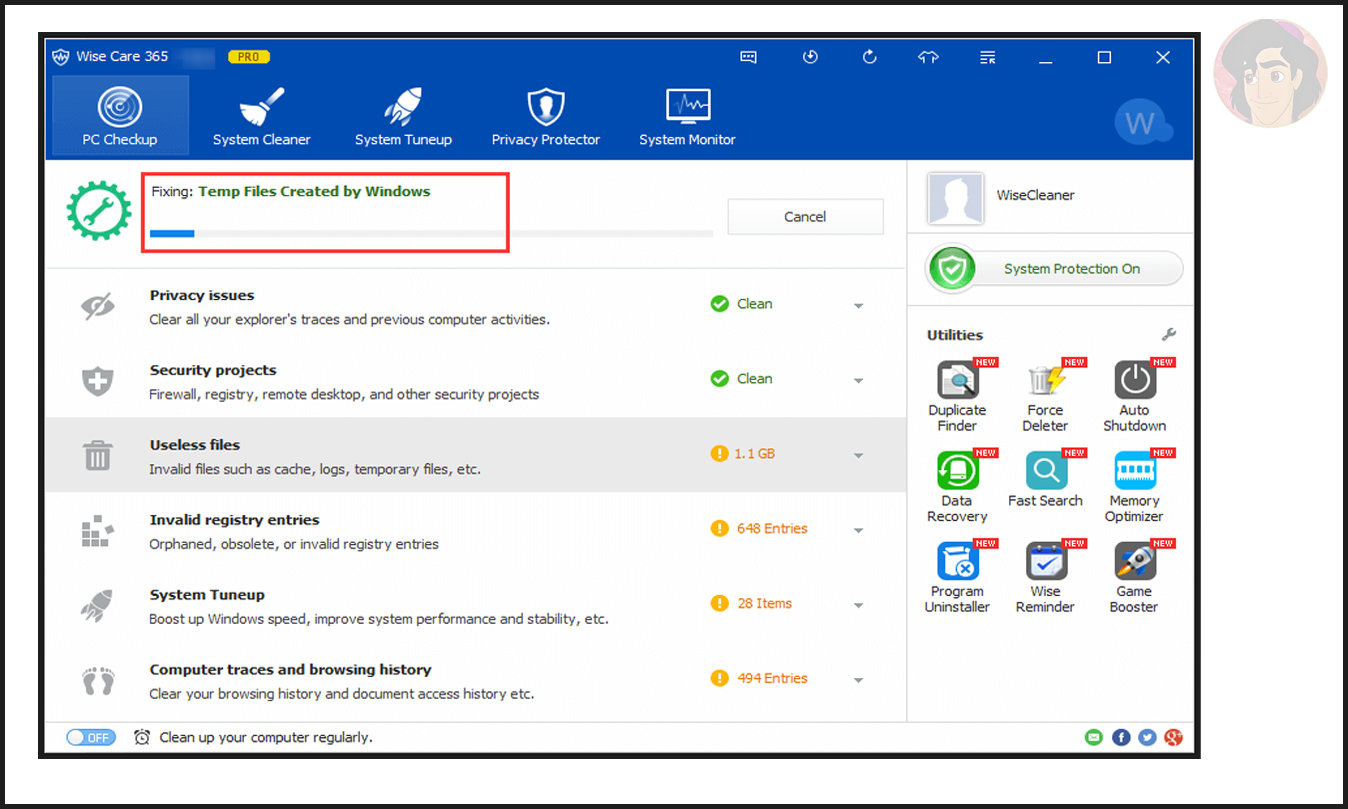1348x809 pixels.
Task: Click the scheduled restore clock icon in title bar
Action: tap(810, 57)
